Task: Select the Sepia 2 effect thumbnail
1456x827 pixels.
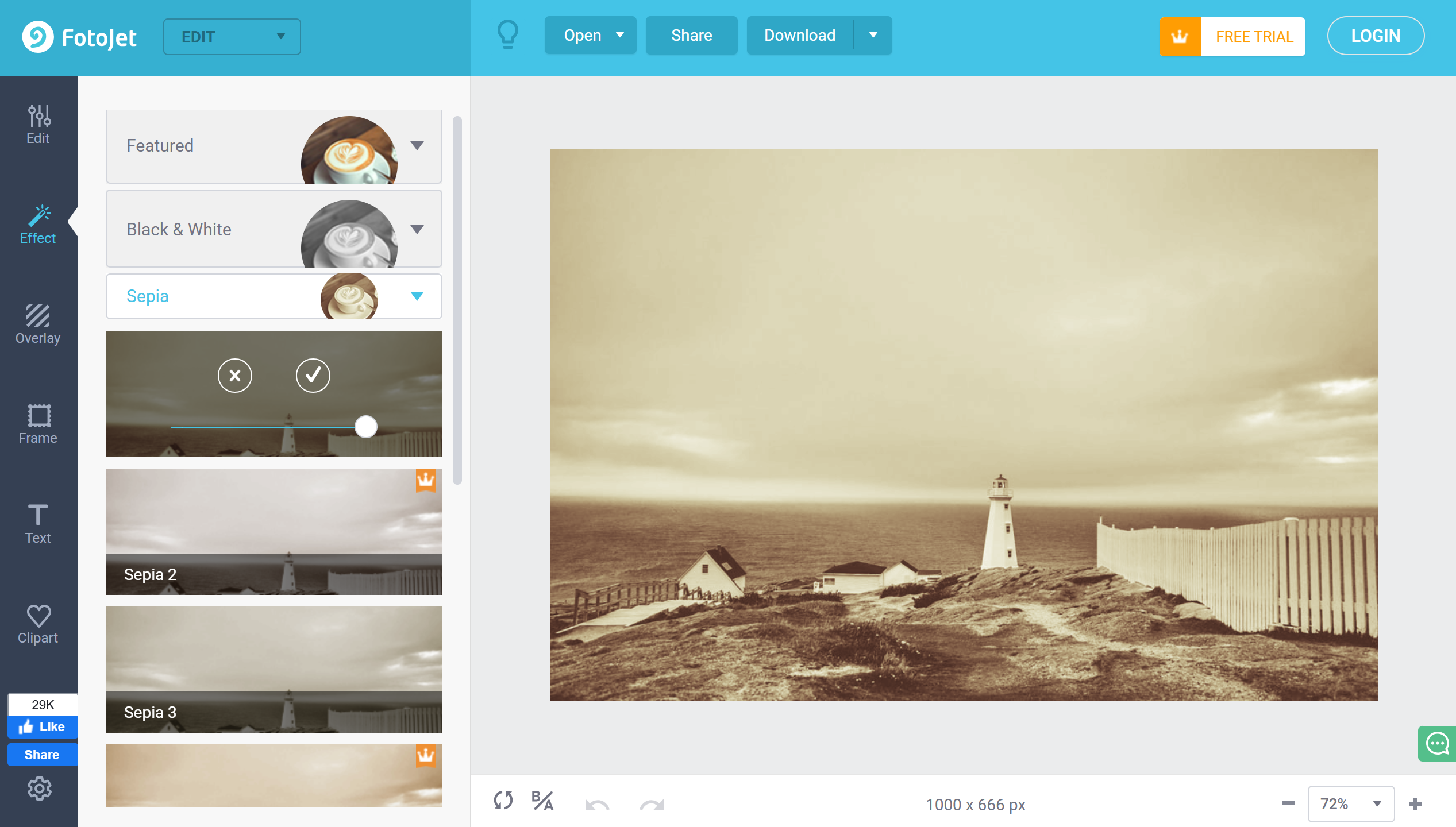Action: pyautogui.click(x=274, y=531)
